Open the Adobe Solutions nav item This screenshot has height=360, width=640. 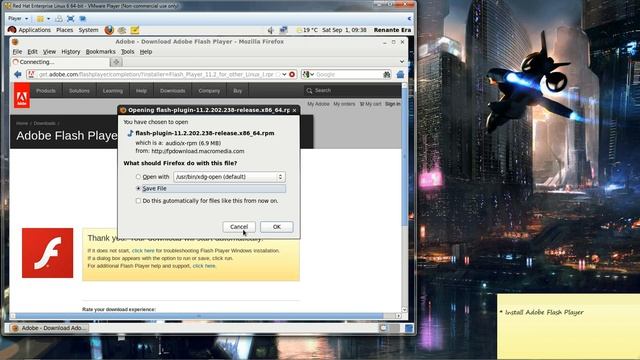(x=79, y=91)
